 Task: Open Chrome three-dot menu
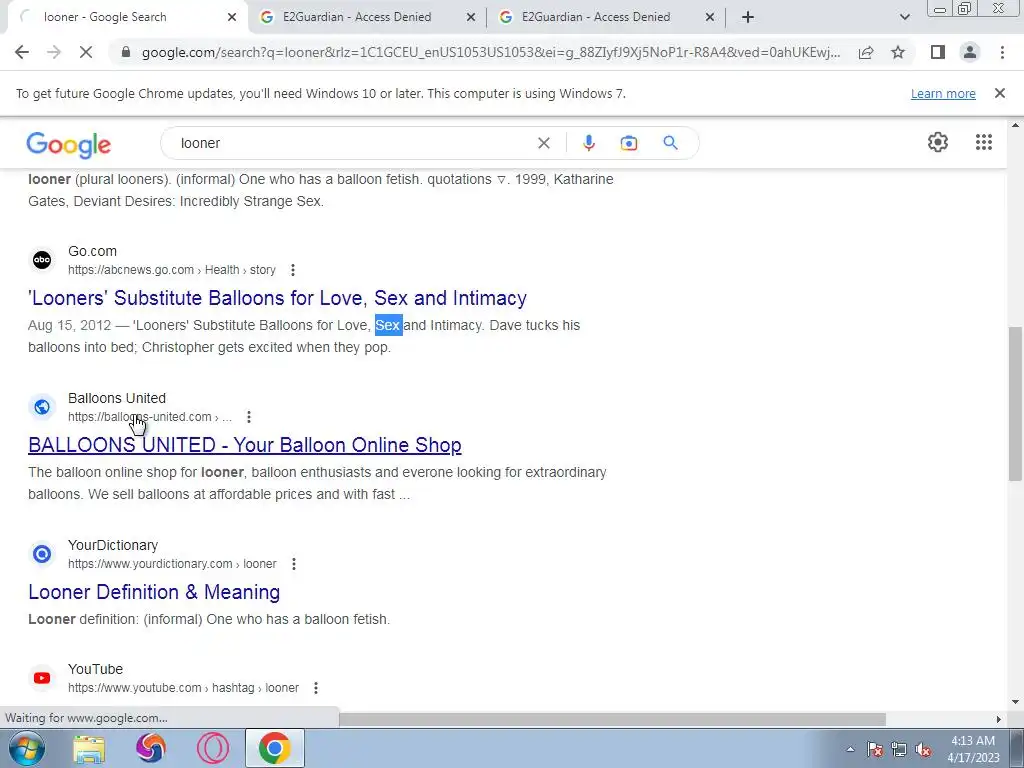click(1002, 52)
